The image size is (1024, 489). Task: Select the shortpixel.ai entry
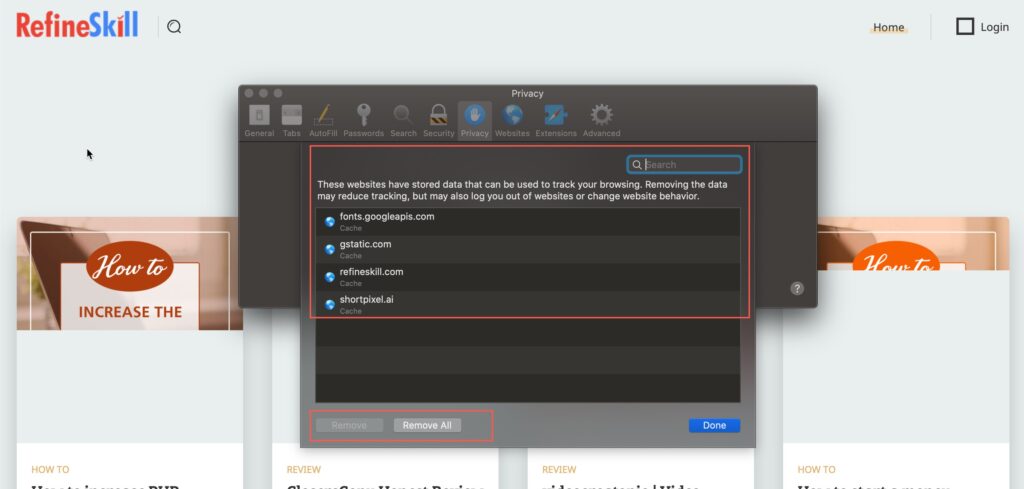coord(528,304)
